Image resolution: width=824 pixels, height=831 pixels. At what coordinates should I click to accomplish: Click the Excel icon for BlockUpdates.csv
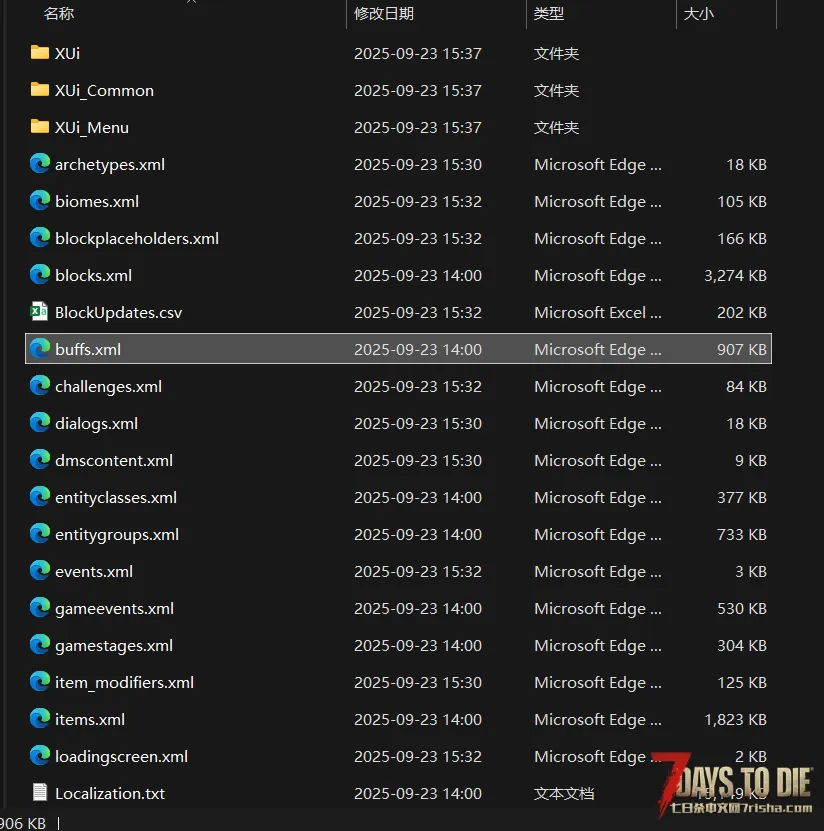point(40,312)
